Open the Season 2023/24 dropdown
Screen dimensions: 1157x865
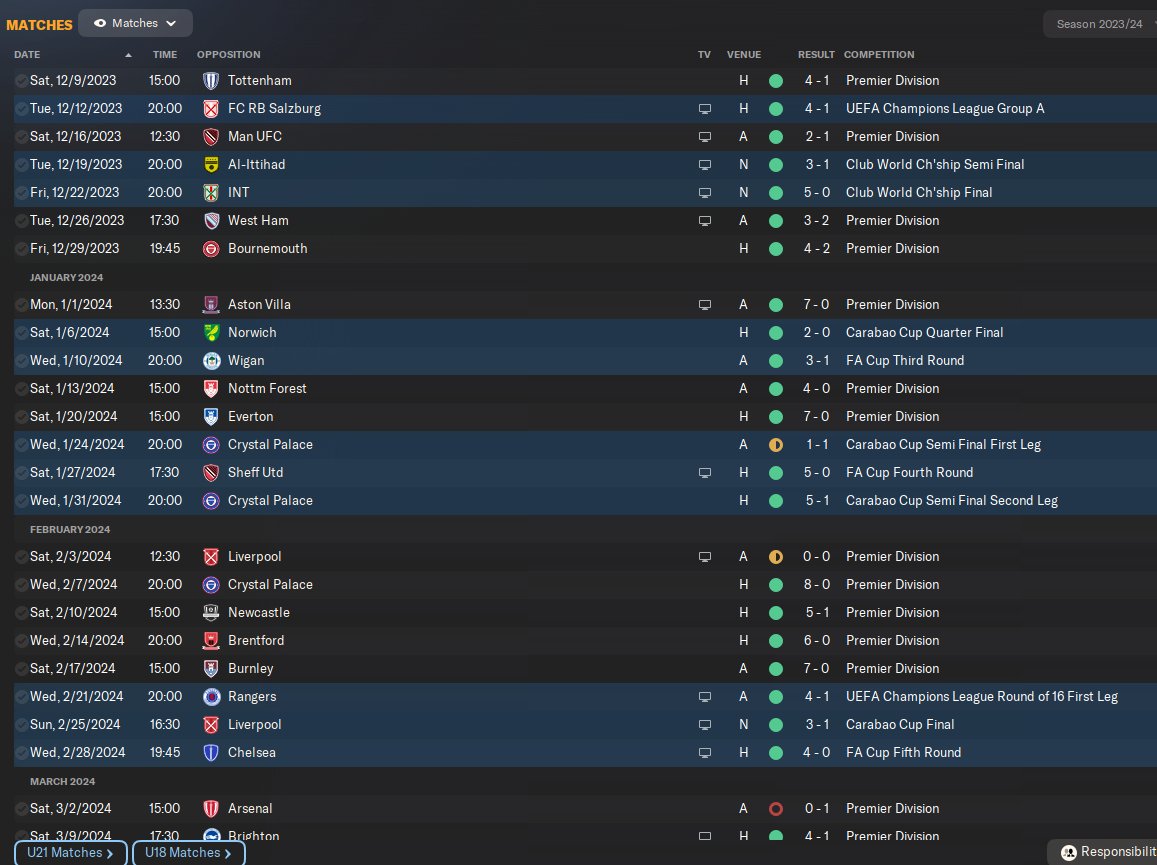(x=1098, y=24)
